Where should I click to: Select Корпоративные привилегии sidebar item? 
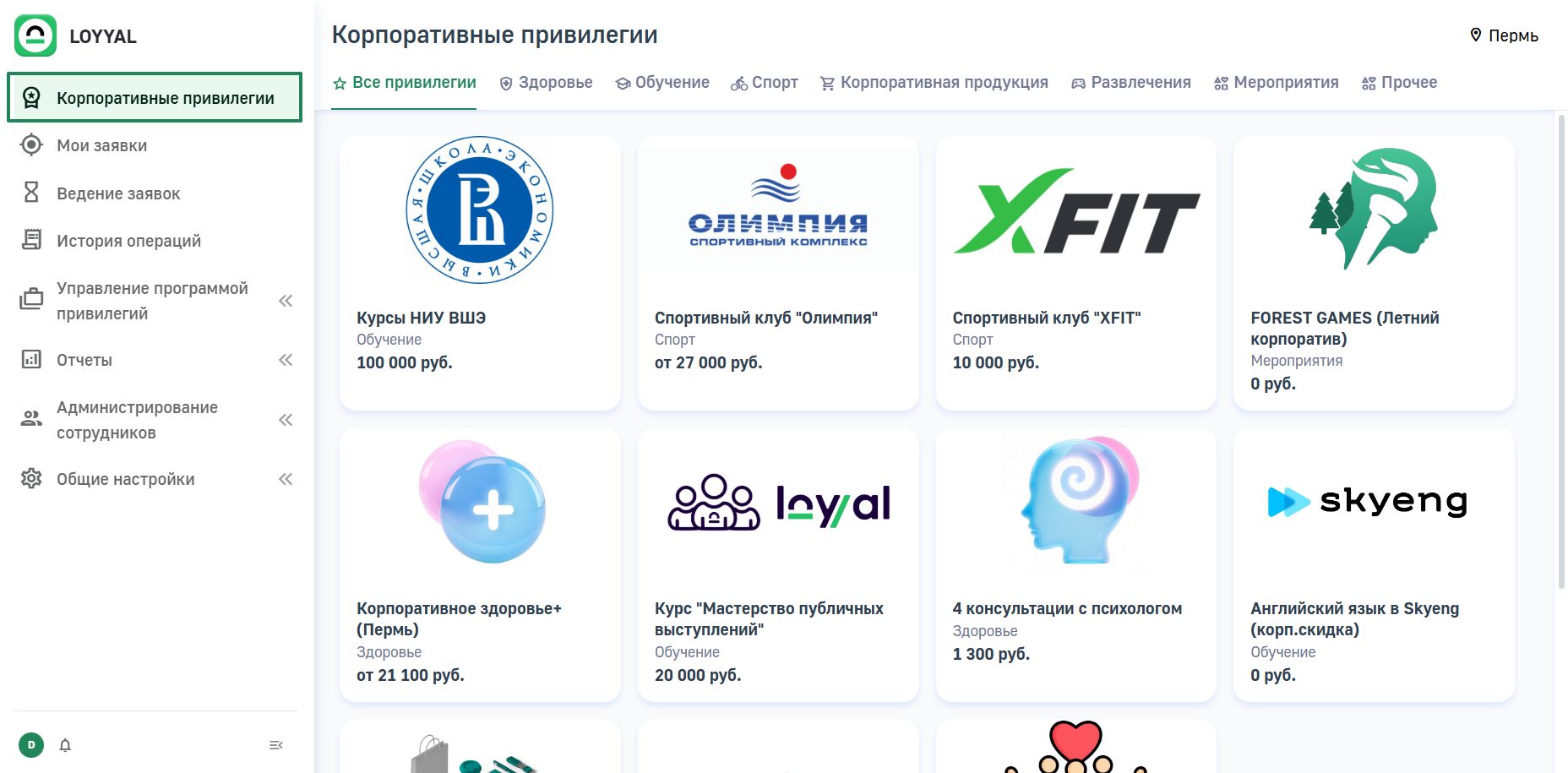pos(154,98)
